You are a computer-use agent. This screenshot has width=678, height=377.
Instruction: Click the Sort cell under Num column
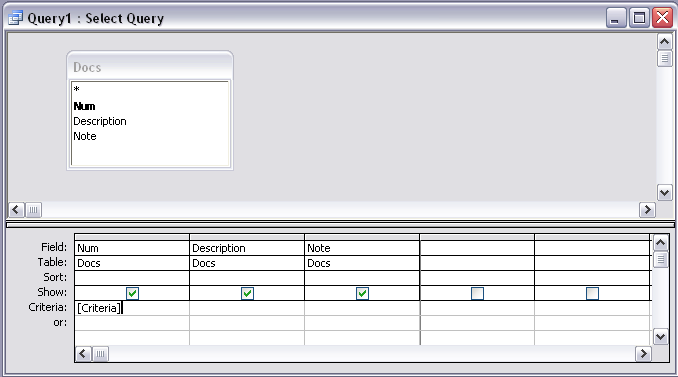[132, 278]
